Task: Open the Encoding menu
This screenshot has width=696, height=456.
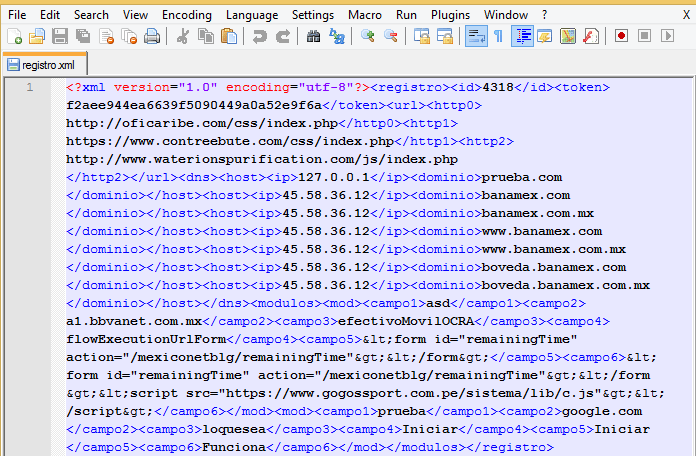Action: (x=187, y=15)
